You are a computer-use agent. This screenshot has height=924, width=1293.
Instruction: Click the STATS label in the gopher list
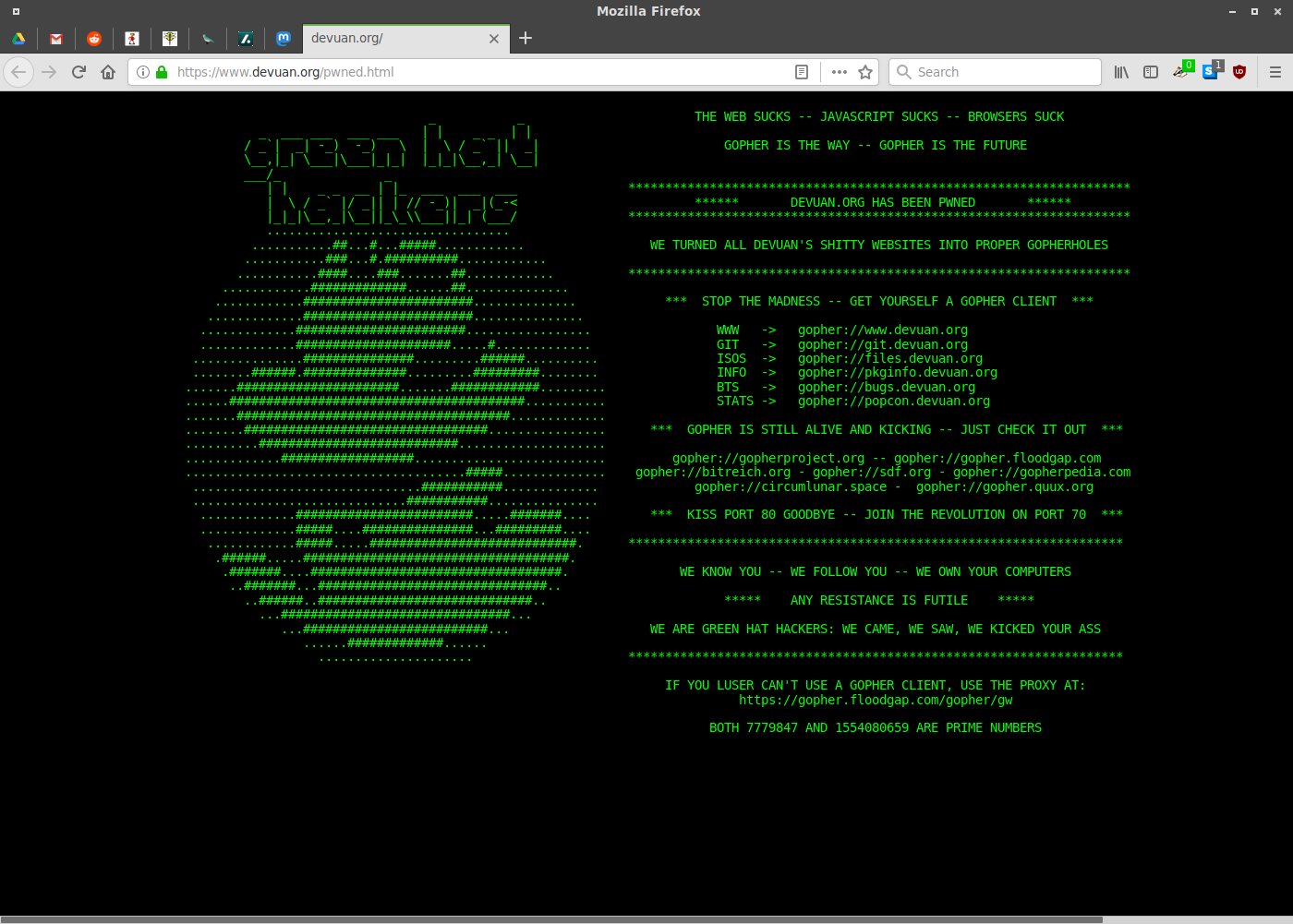point(735,402)
